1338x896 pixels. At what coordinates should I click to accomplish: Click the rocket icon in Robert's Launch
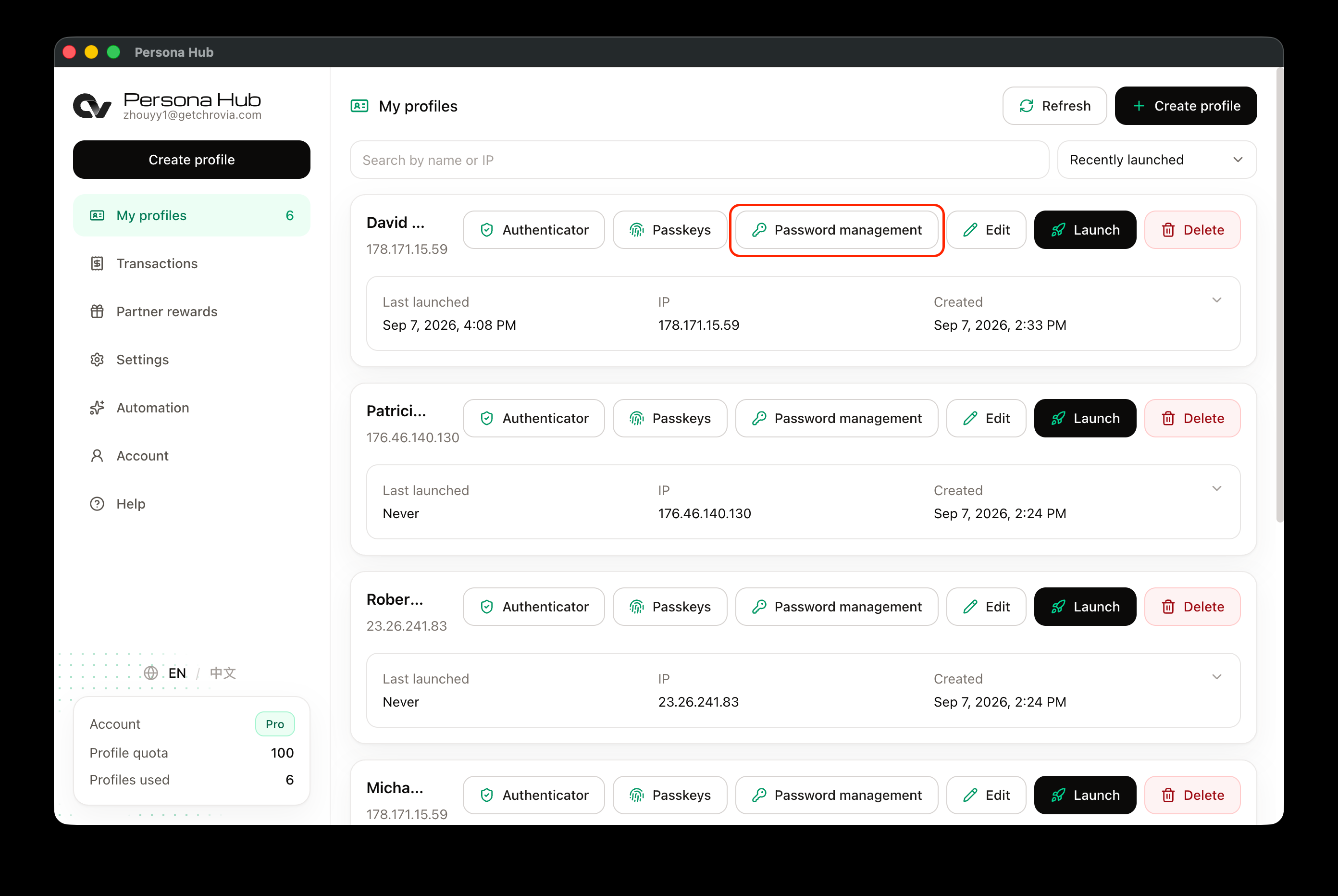(x=1058, y=607)
